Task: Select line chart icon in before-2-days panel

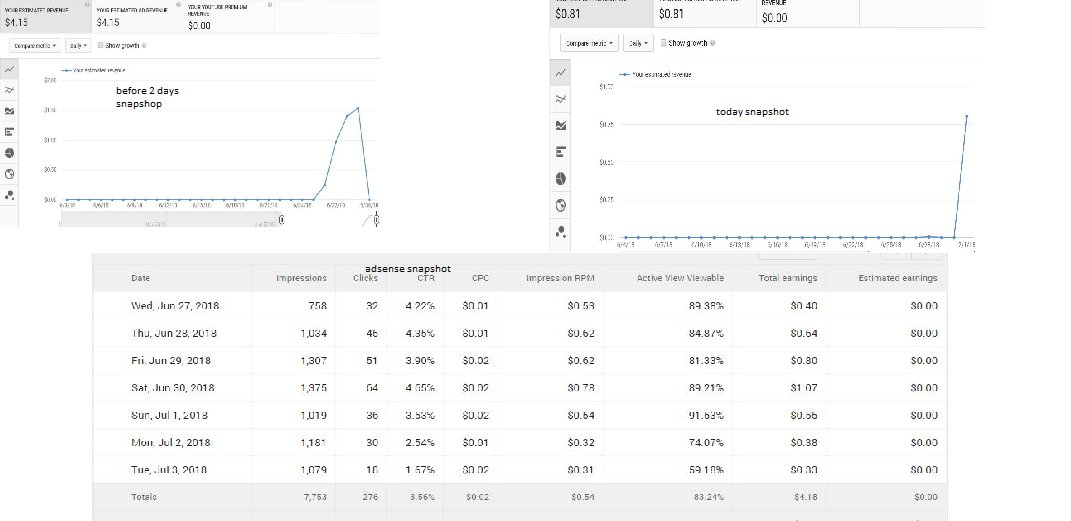Action: click(9, 70)
